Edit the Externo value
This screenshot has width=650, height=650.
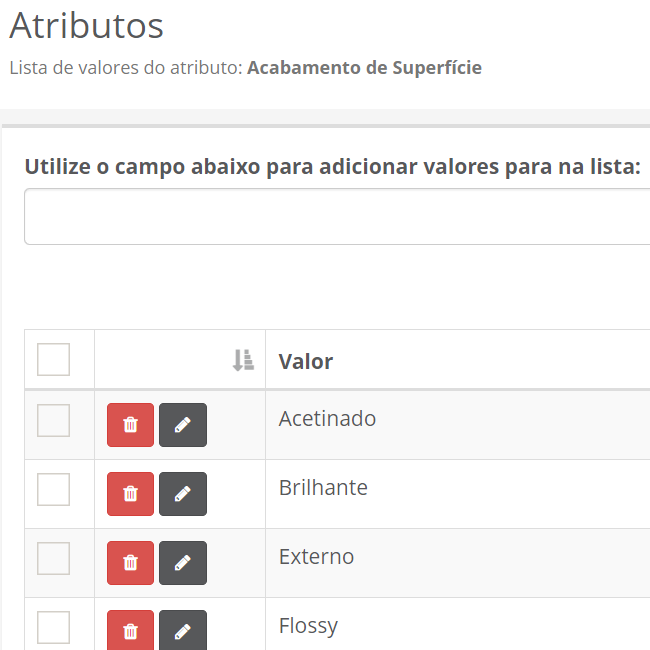tap(182, 563)
